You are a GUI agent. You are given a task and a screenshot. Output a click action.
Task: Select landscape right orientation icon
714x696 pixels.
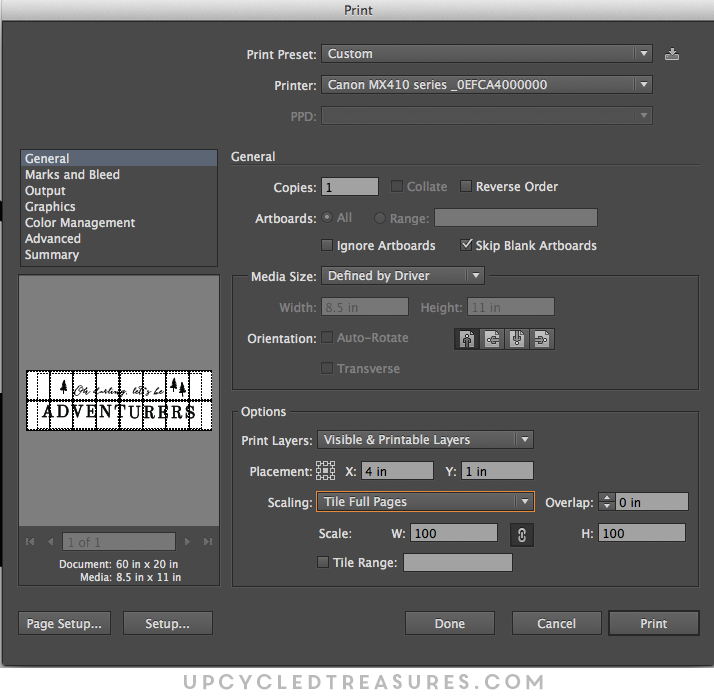pos(541,339)
